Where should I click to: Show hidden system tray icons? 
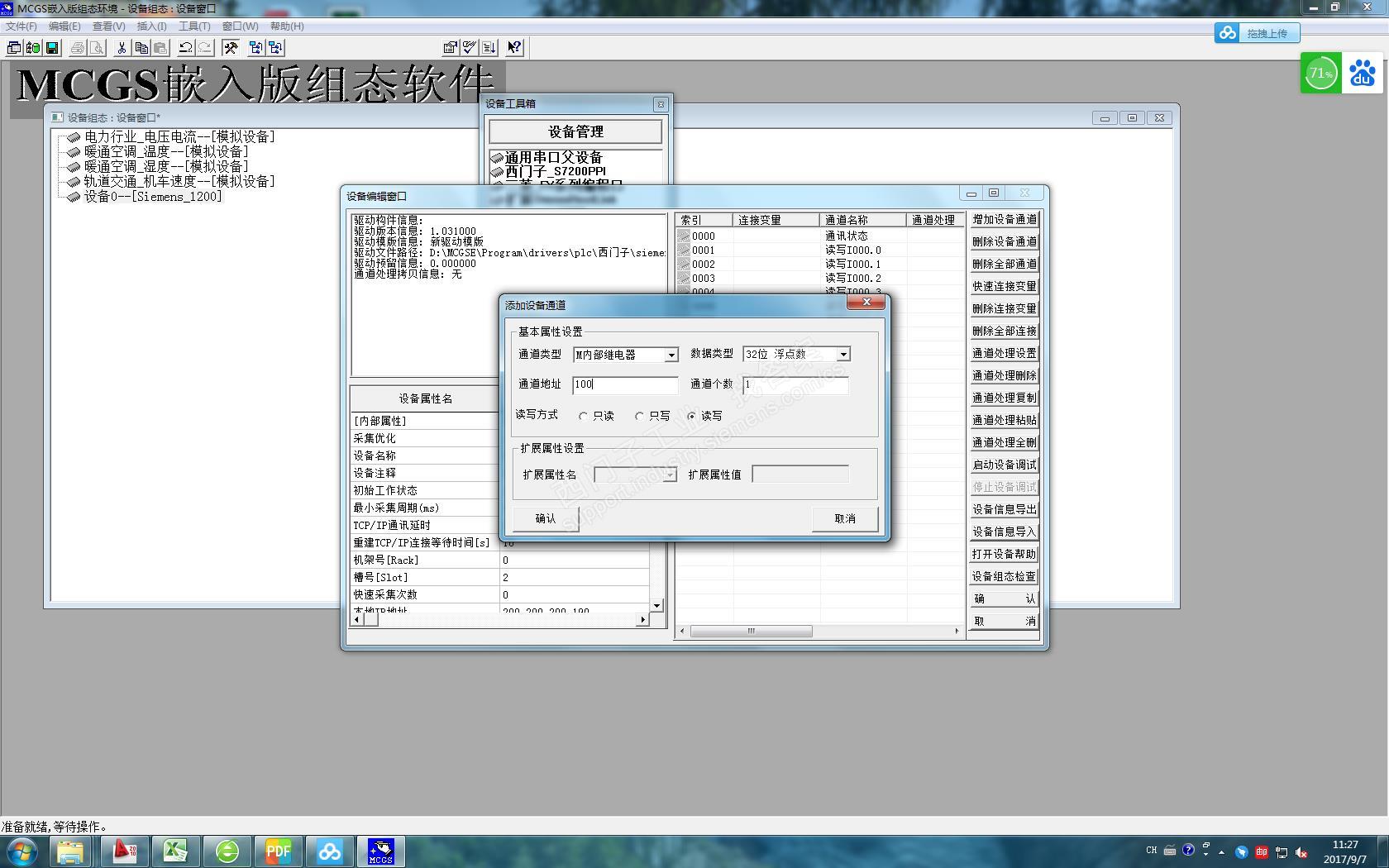1221,851
